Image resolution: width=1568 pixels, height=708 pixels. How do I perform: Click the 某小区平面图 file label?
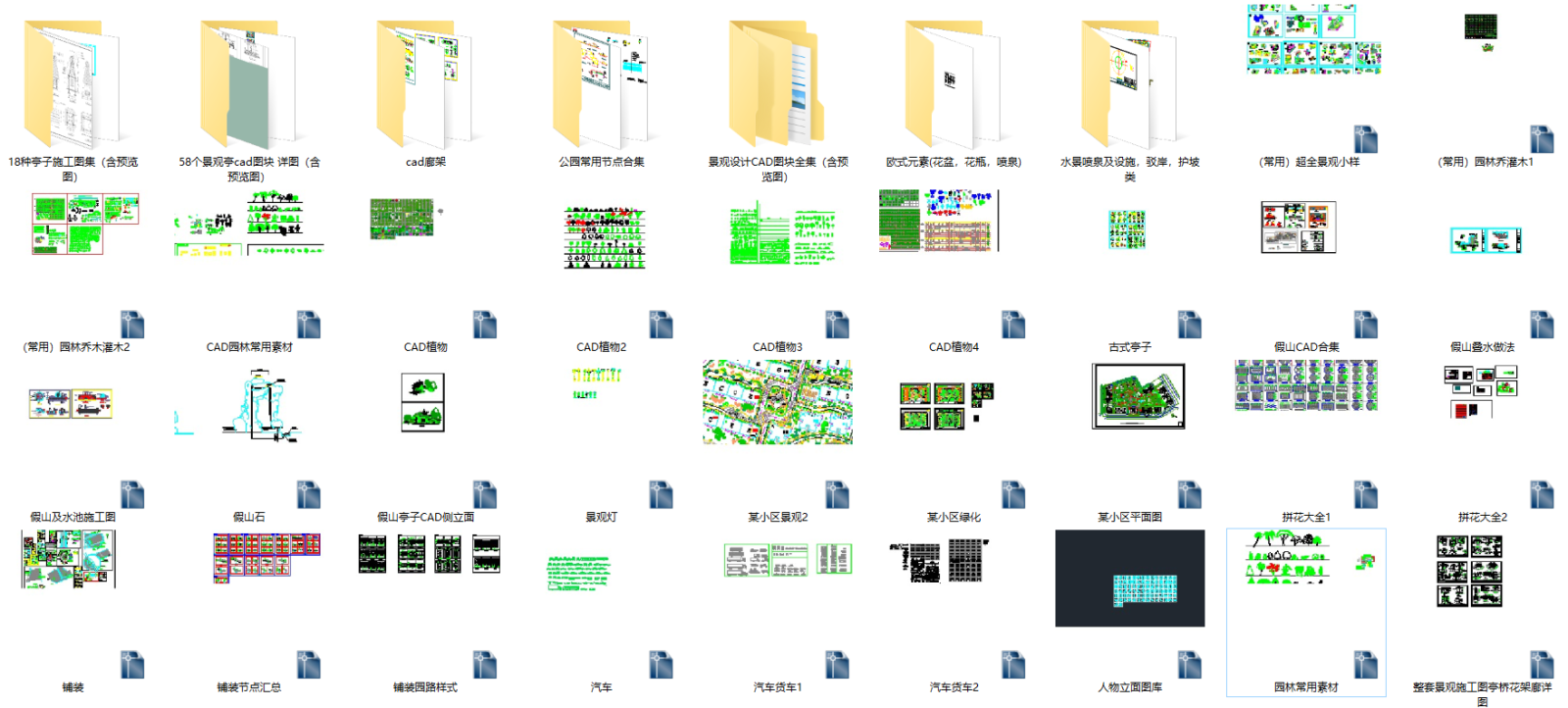pos(1130,517)
